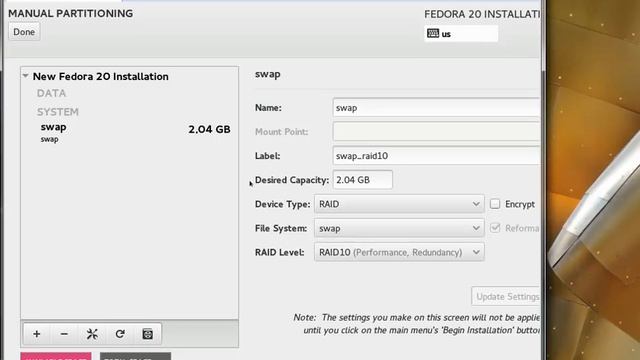The image size is (640, 360).
Task: Reload storage configuration with refresh icon
Action: click(120, 334)
